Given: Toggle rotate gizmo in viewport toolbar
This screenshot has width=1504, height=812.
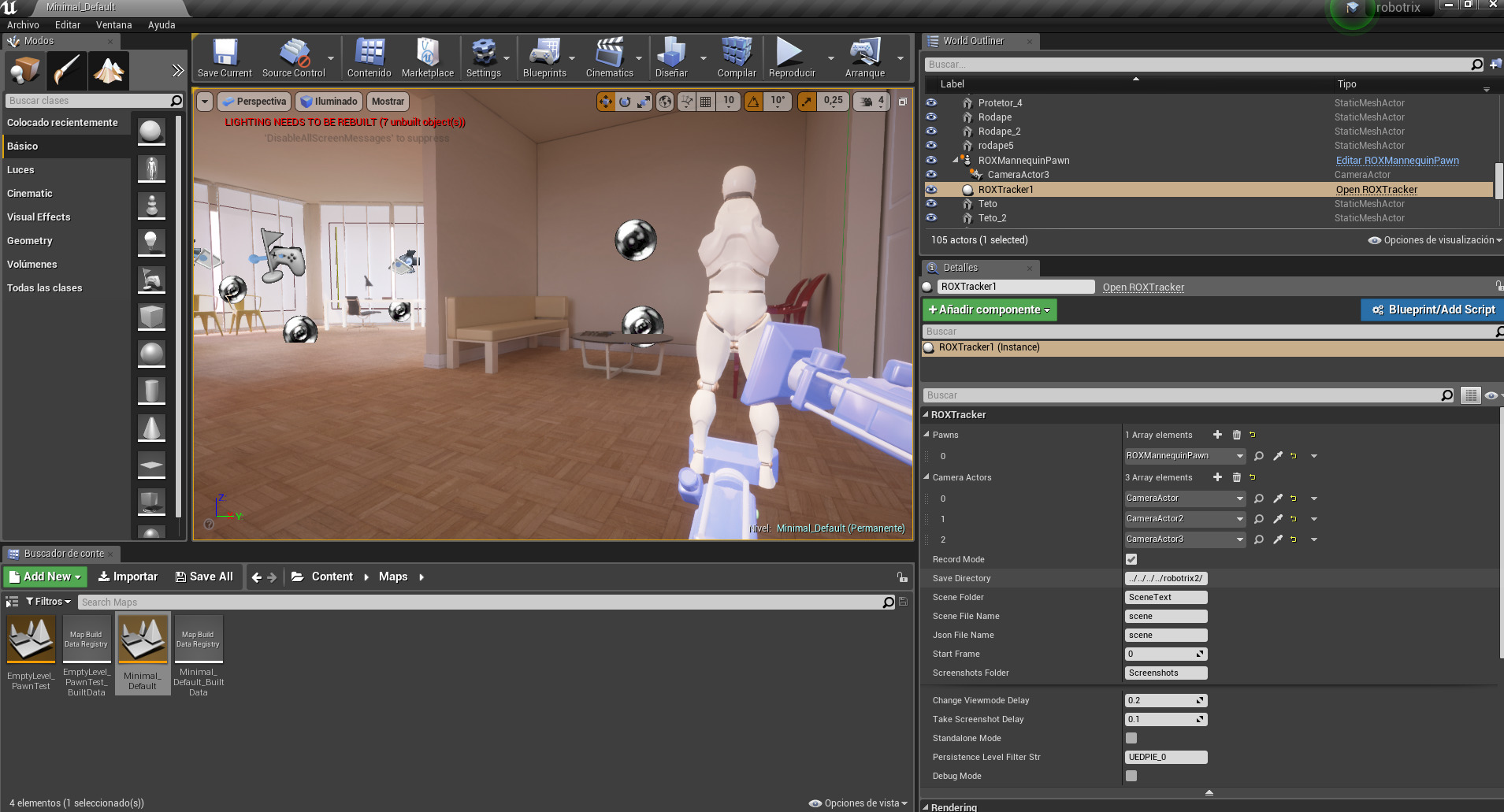Looking at the screenshot, I should (x=625, y=102).
